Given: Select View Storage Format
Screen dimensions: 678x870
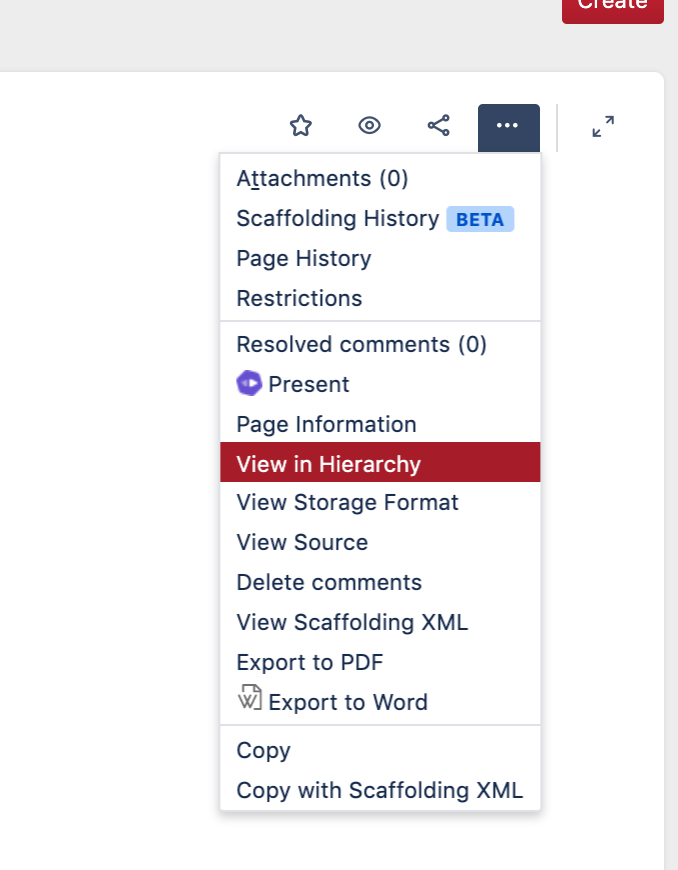Looking at the screenshot, I should pyautogui.click(x=347, y=502).
